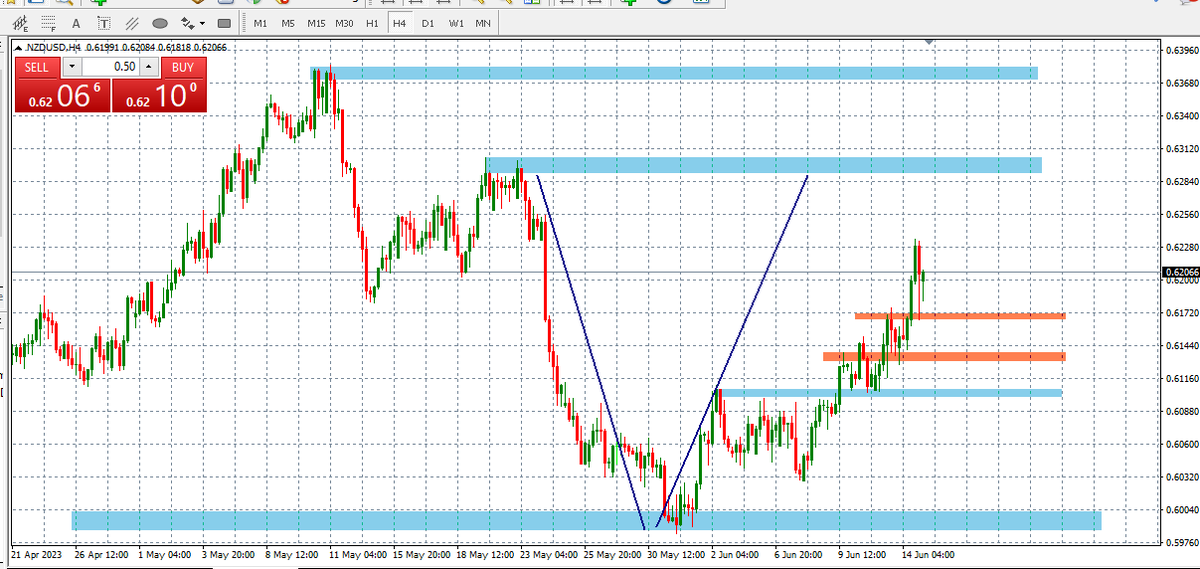Switch chart to M30 timeframe

(x=344, y=23)
